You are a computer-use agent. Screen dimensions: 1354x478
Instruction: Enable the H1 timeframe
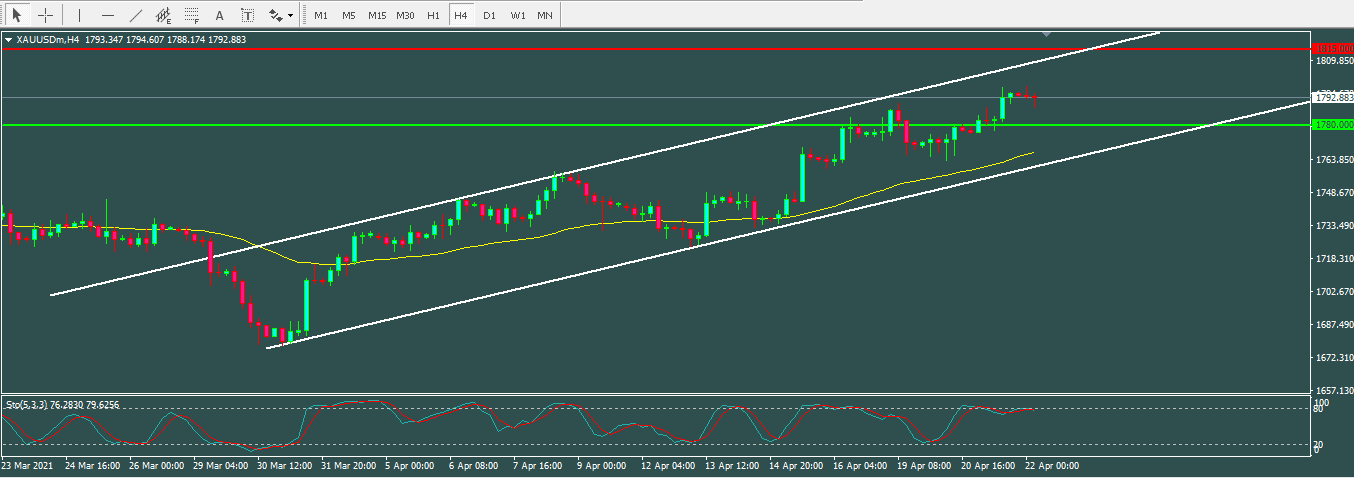(x=432, y=15)
